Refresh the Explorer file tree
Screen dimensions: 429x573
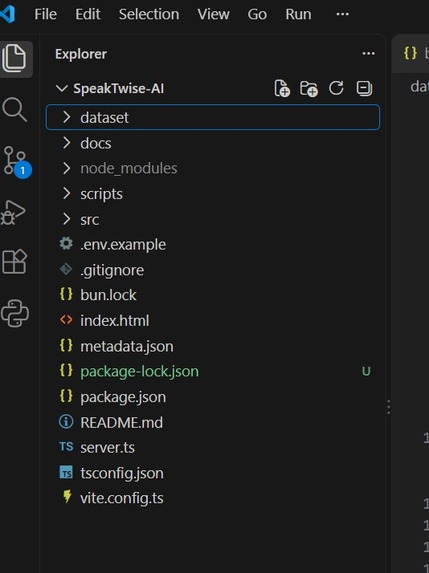tap(336, 88)
